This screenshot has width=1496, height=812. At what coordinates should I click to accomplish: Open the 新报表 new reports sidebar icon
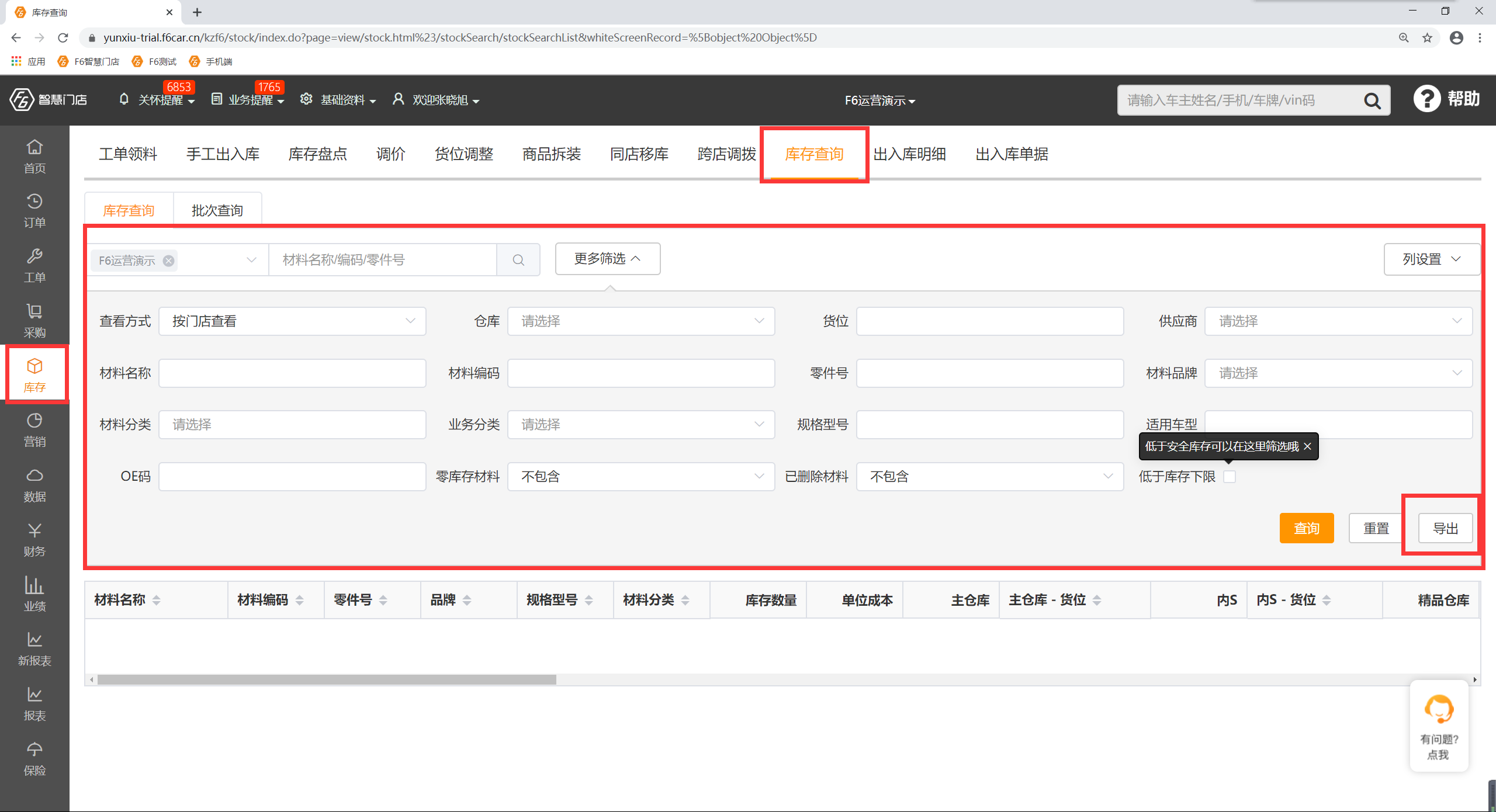(x=34, y=649)
